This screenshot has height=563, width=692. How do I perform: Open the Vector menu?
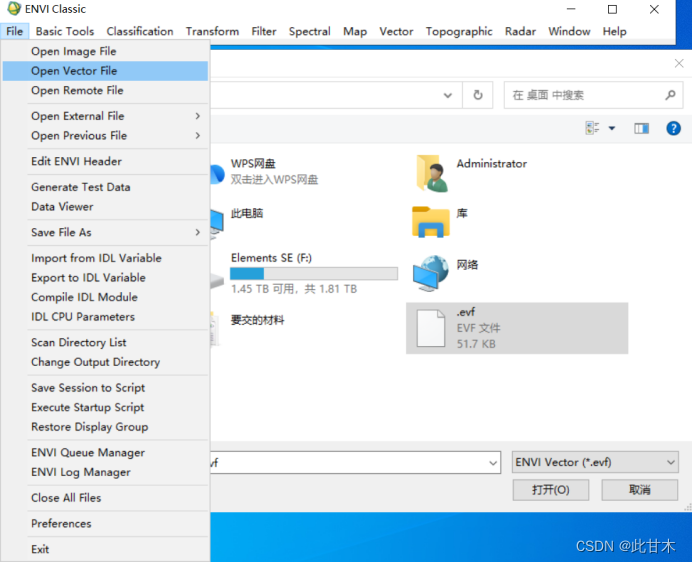[x=396, y=31]
